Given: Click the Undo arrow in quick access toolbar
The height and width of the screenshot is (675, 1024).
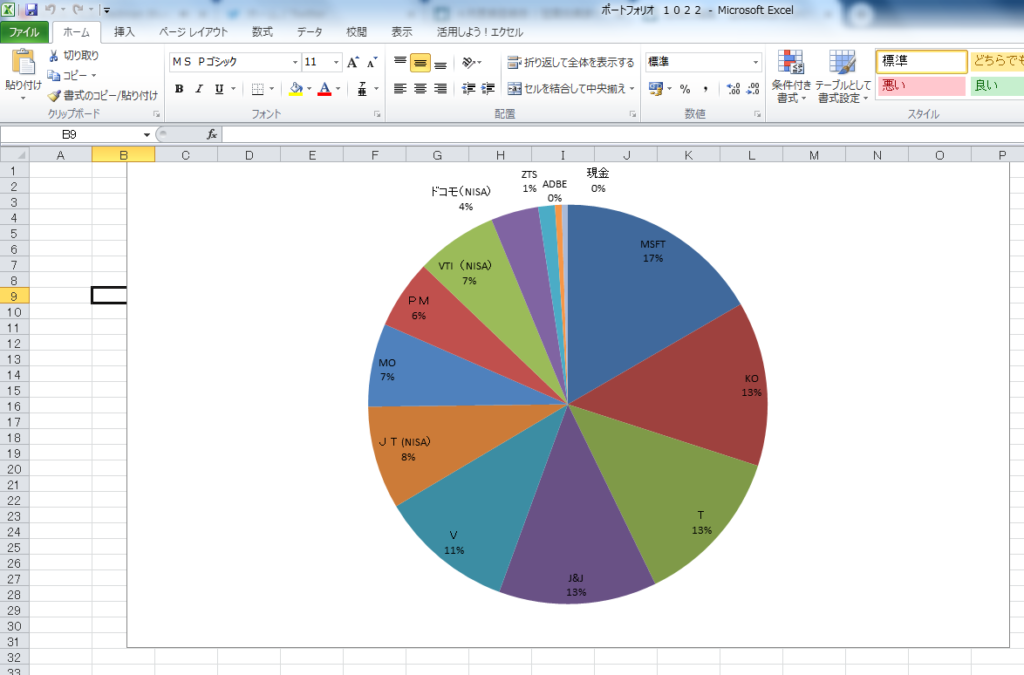Looking at the screenshot, I should [x=50, y=10].
